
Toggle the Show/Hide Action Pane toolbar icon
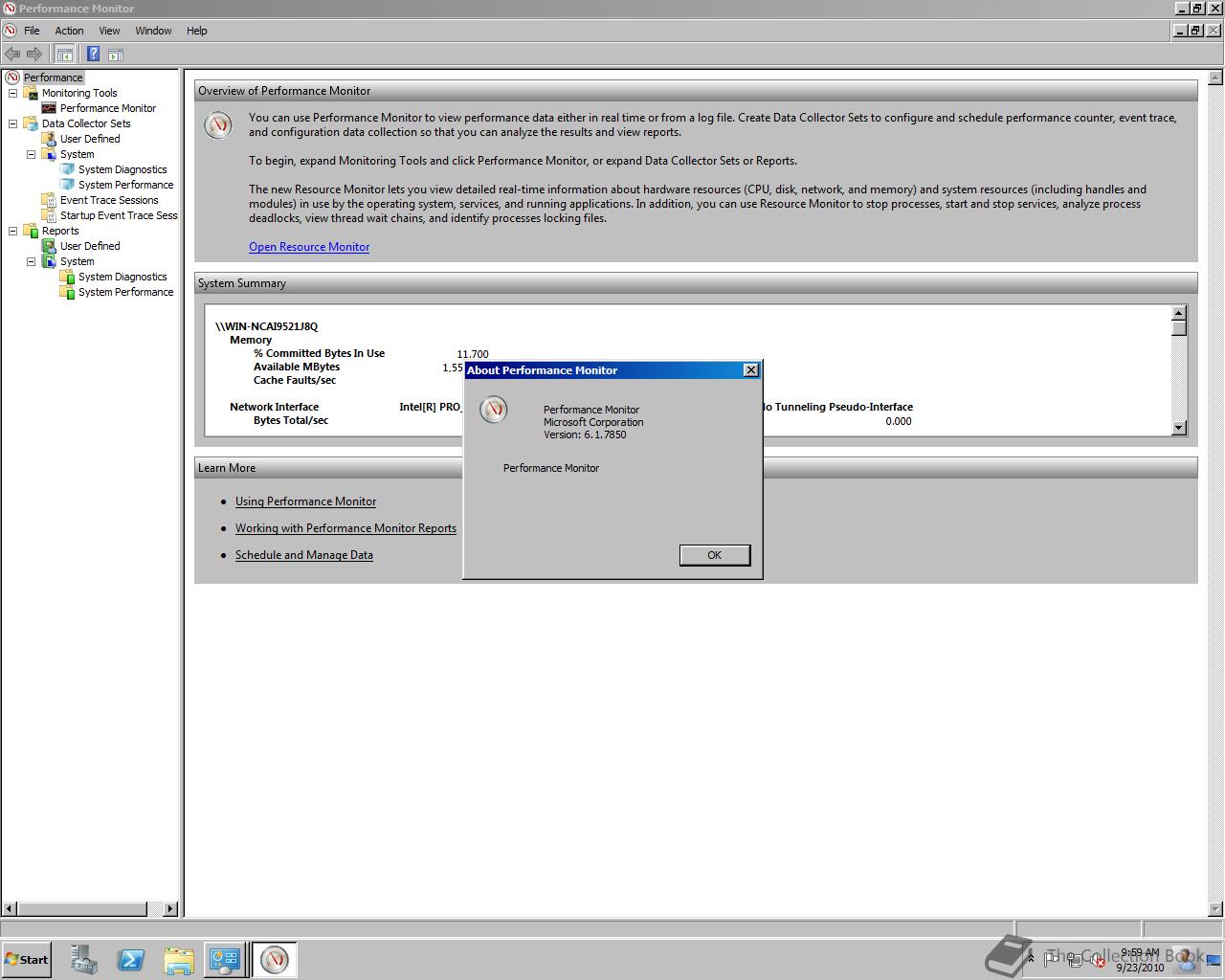pos(115,54)
